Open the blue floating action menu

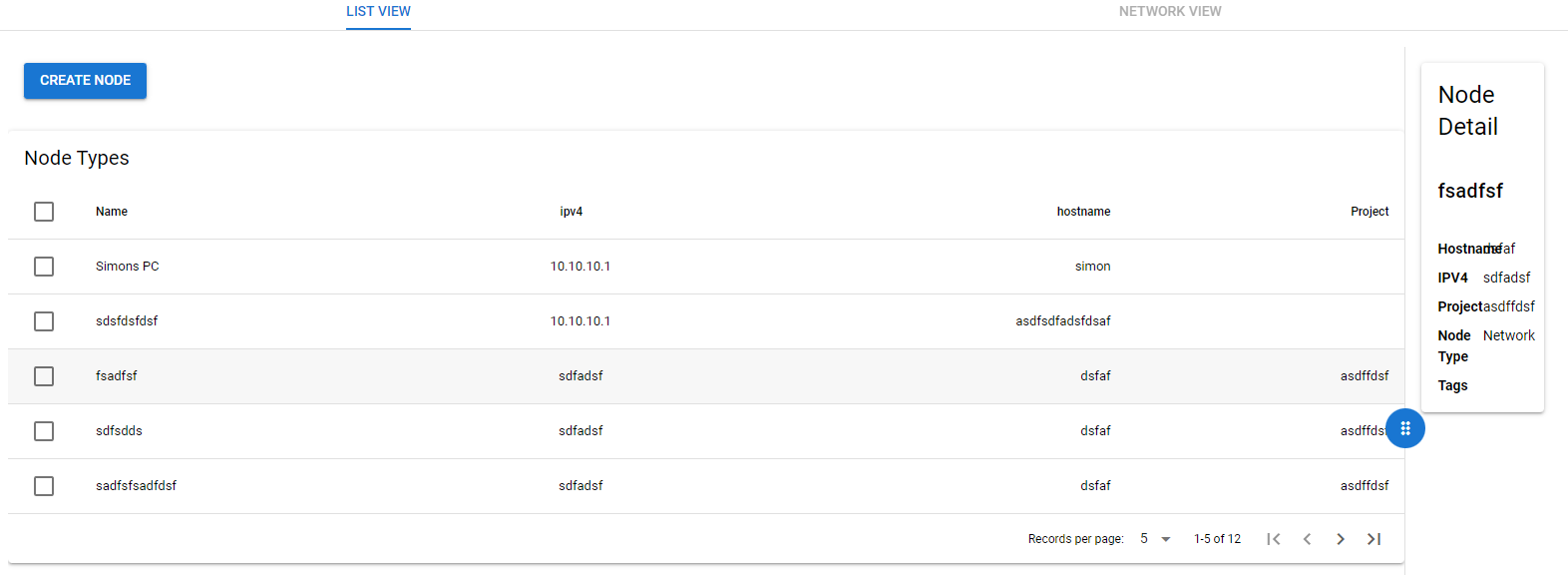coord(1405,428)
